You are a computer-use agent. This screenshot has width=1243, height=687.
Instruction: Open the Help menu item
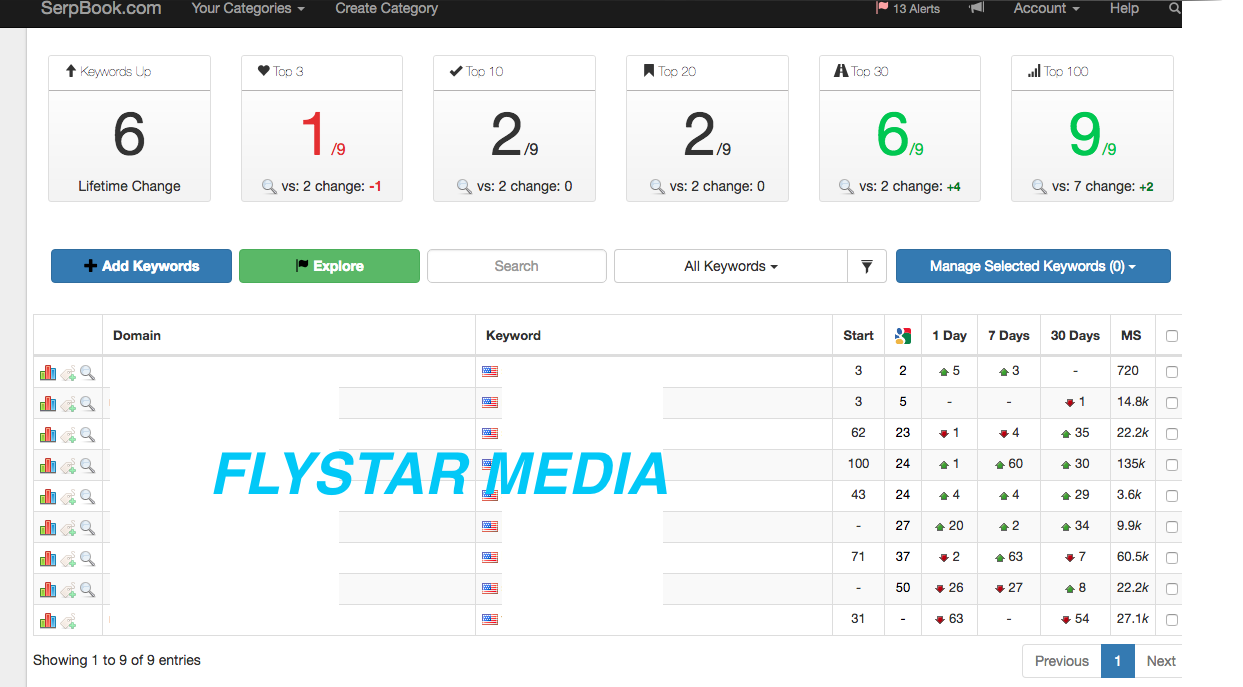[1124, 8]
